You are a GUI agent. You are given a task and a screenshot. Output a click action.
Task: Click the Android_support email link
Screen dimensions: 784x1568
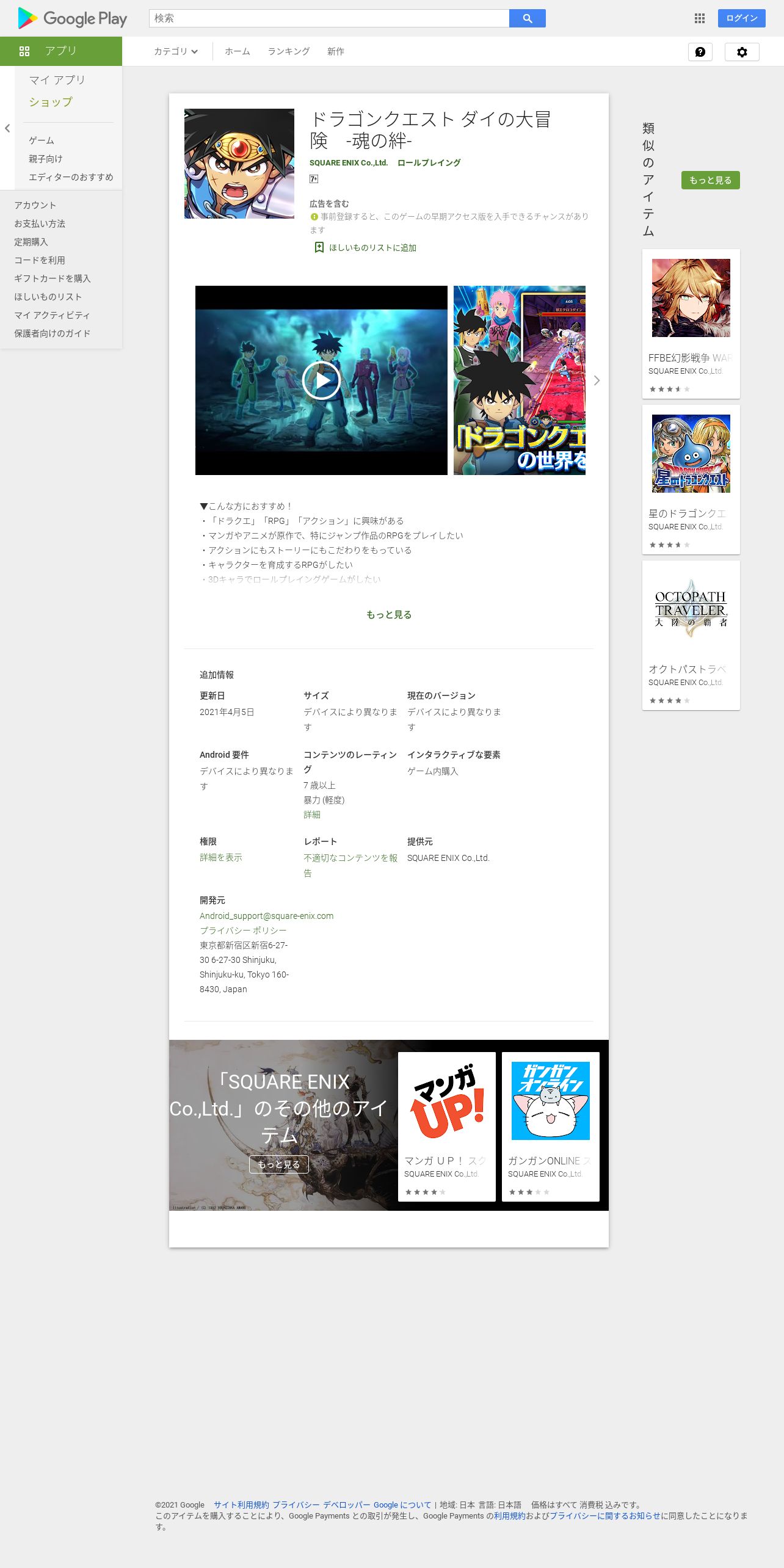point(267,916)
